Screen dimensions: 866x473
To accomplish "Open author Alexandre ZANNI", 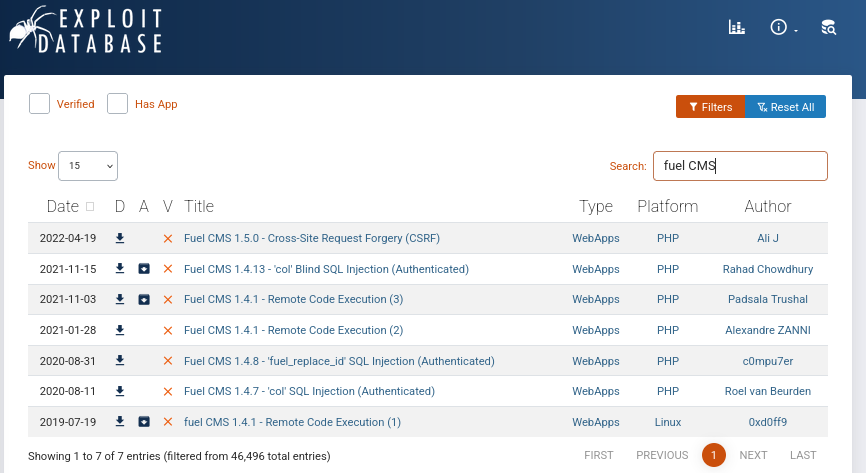I will [768, 330].
